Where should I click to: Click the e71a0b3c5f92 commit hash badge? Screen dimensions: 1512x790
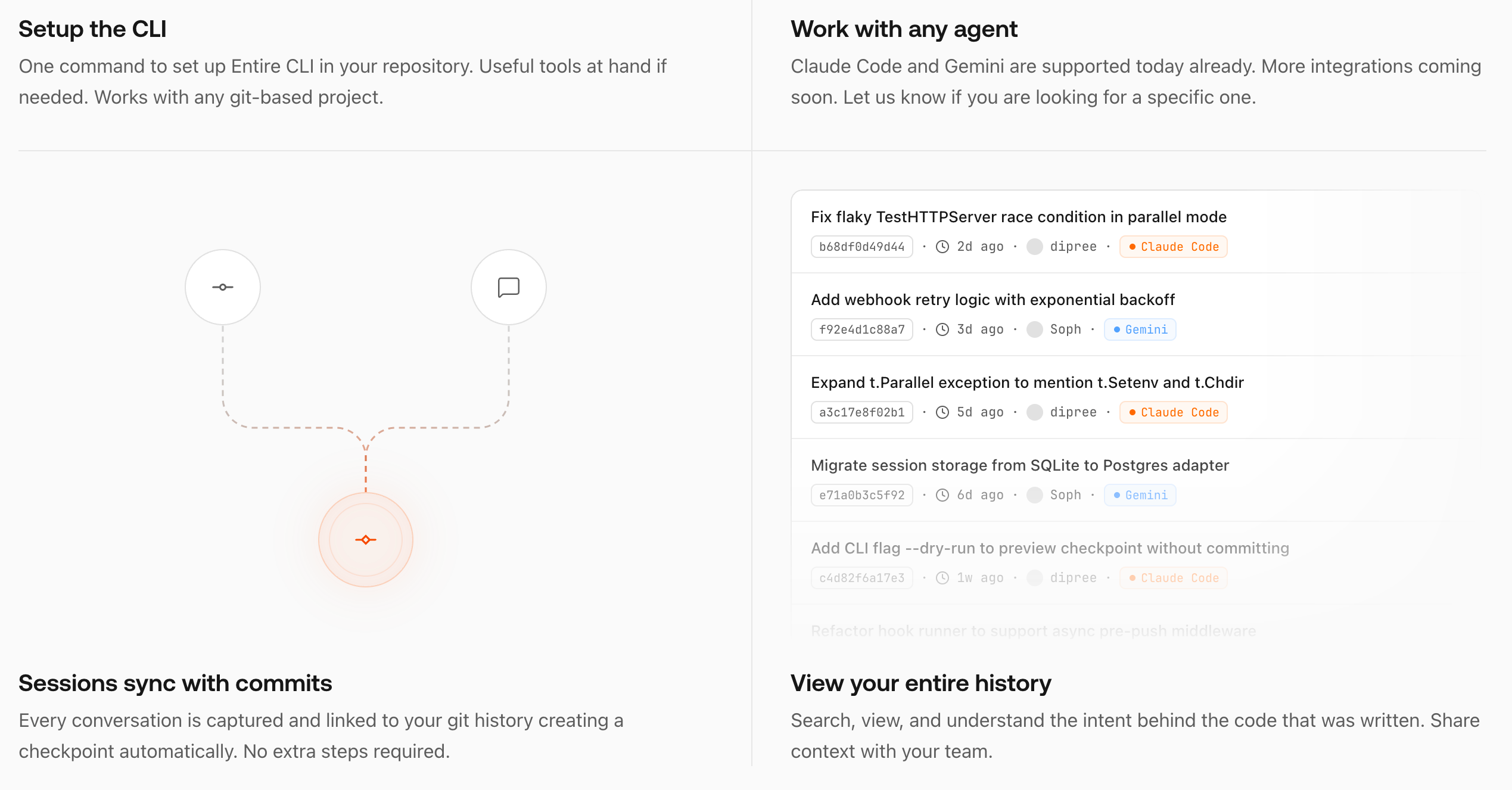click(861, 495)
